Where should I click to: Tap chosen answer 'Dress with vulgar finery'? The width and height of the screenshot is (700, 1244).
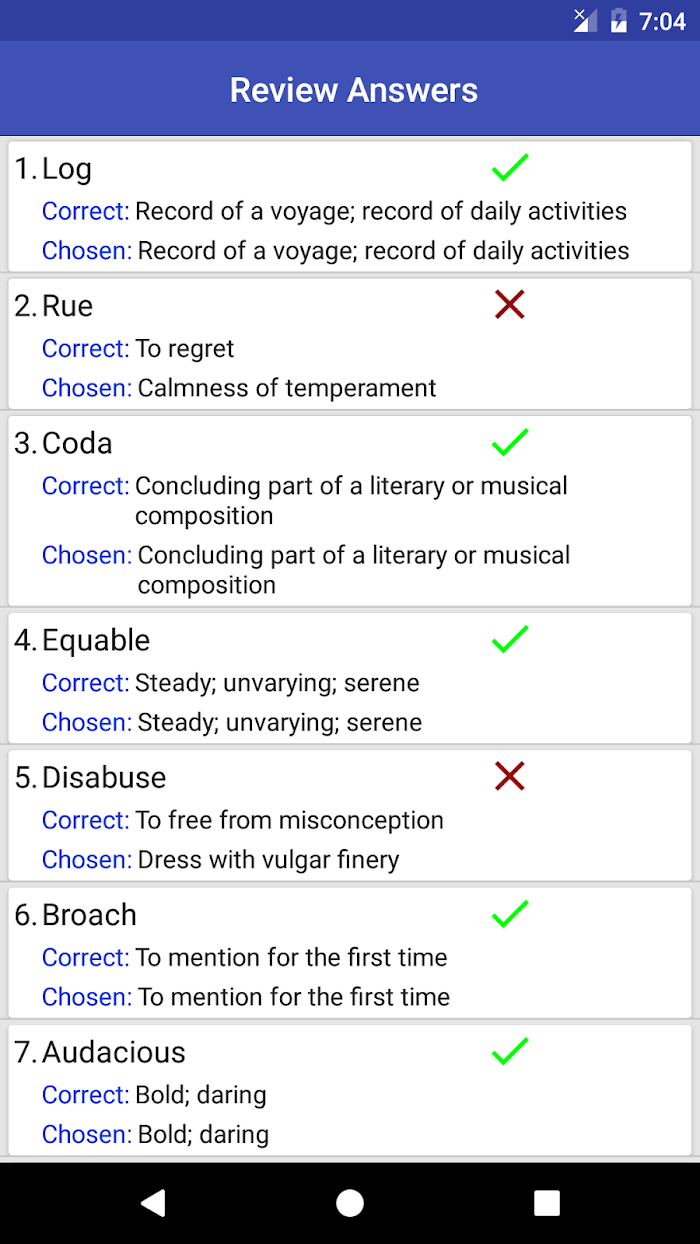[x=269, y=860]
